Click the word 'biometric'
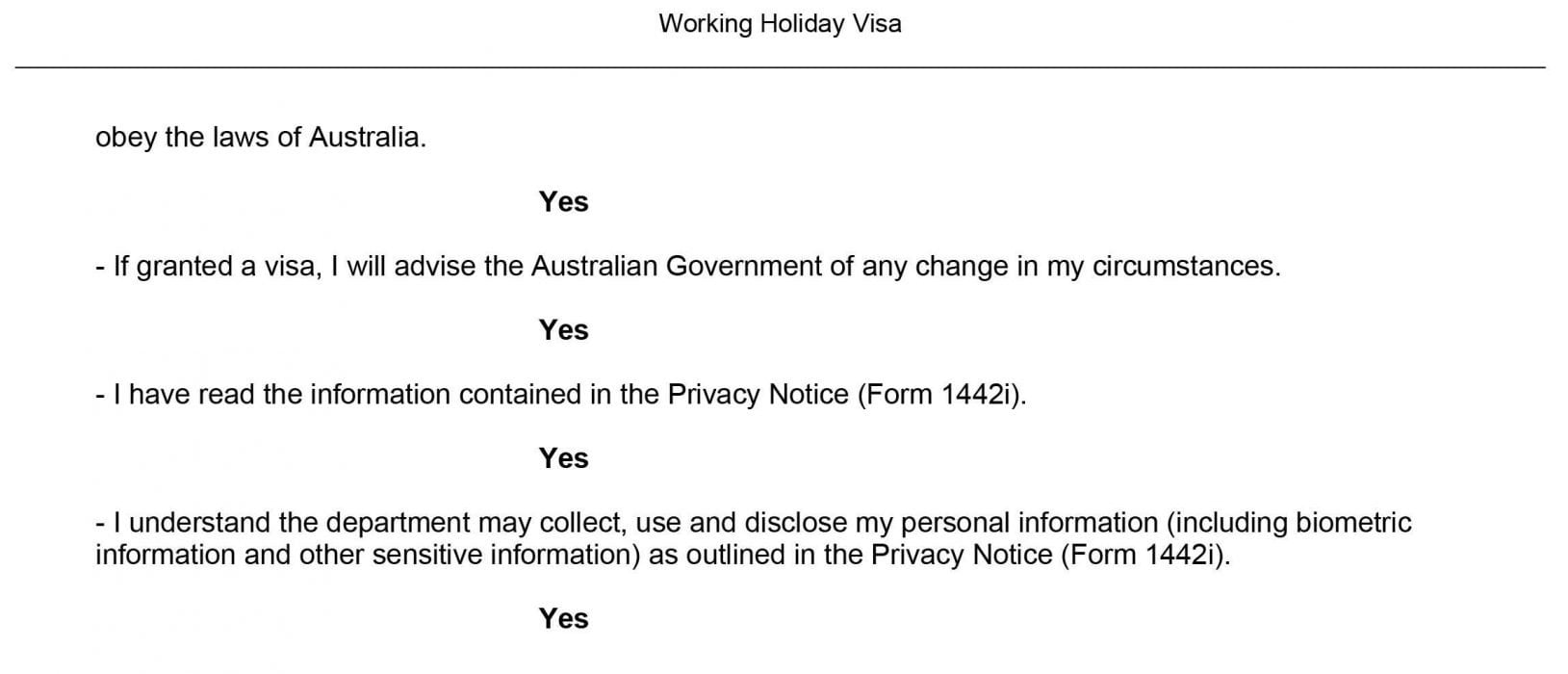 tap(1353, 522)
